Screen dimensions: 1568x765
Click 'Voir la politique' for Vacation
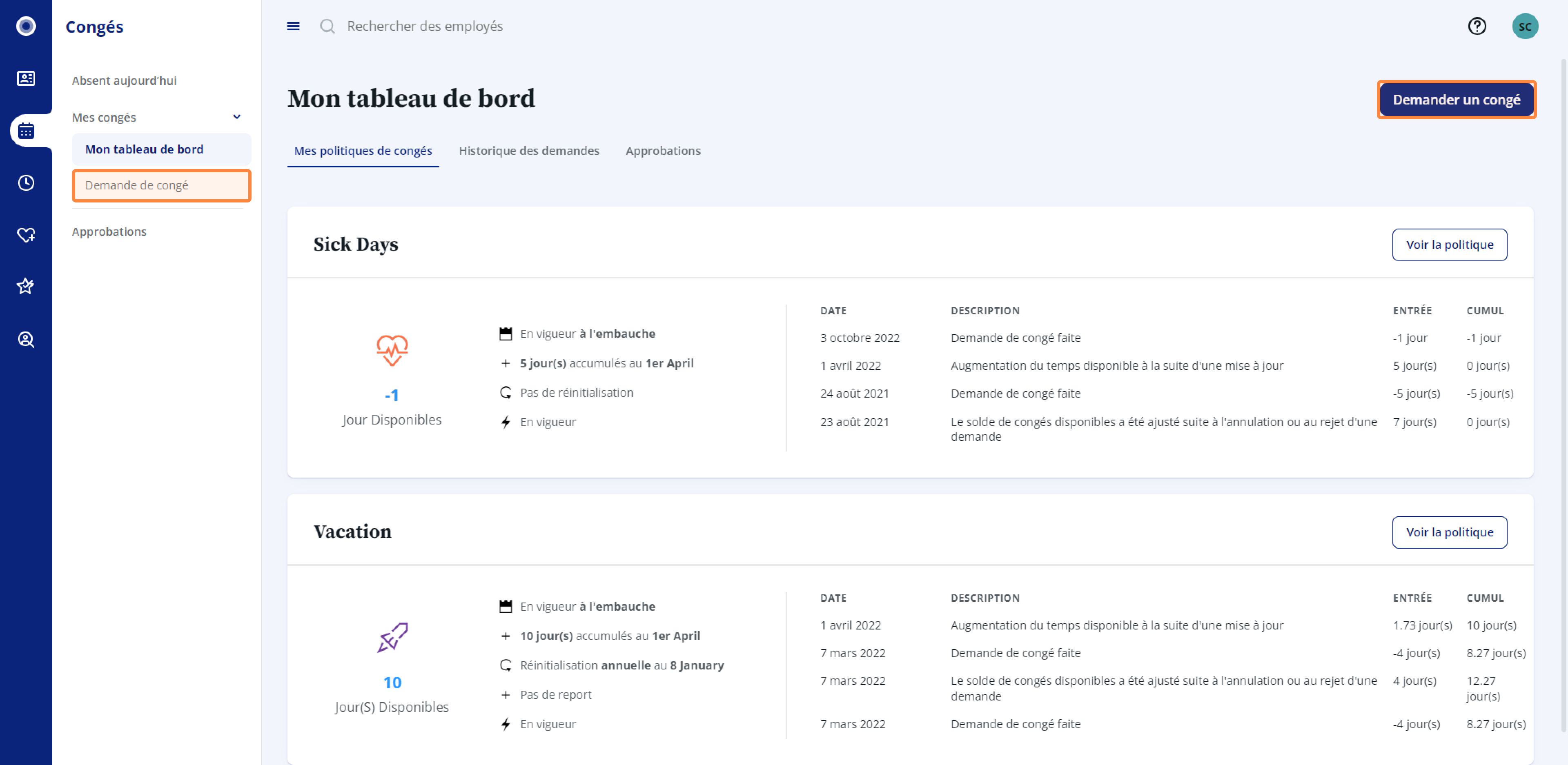click(x=1449, y=532)
